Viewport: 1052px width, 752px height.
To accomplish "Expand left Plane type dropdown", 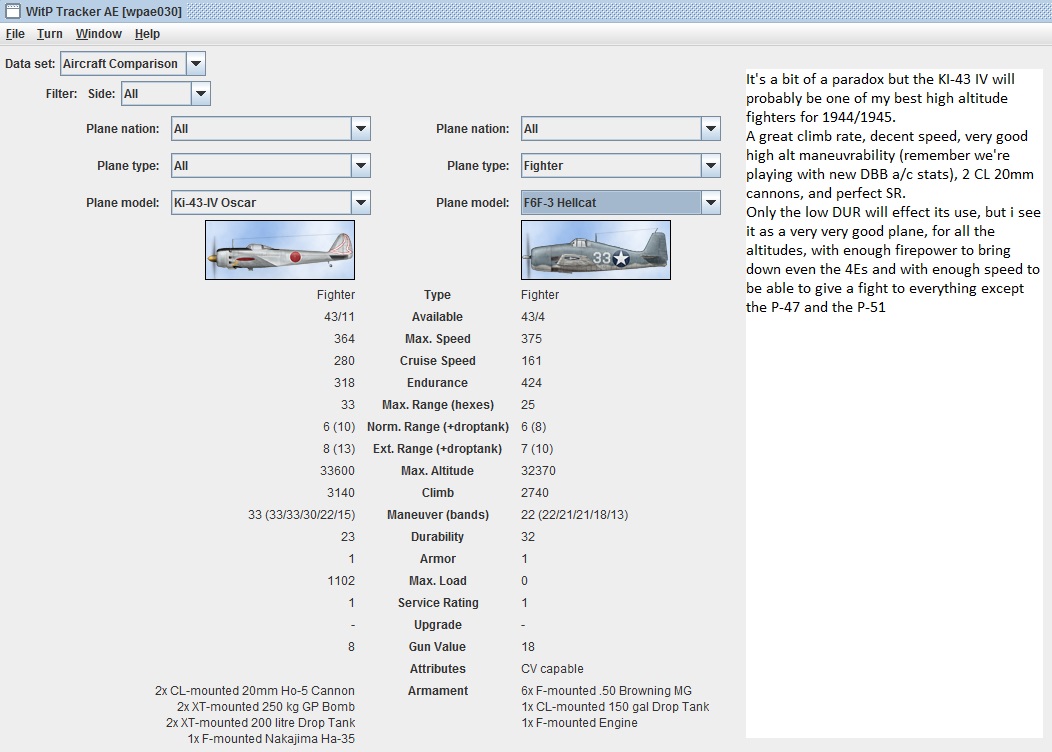I will pos(361,166).
